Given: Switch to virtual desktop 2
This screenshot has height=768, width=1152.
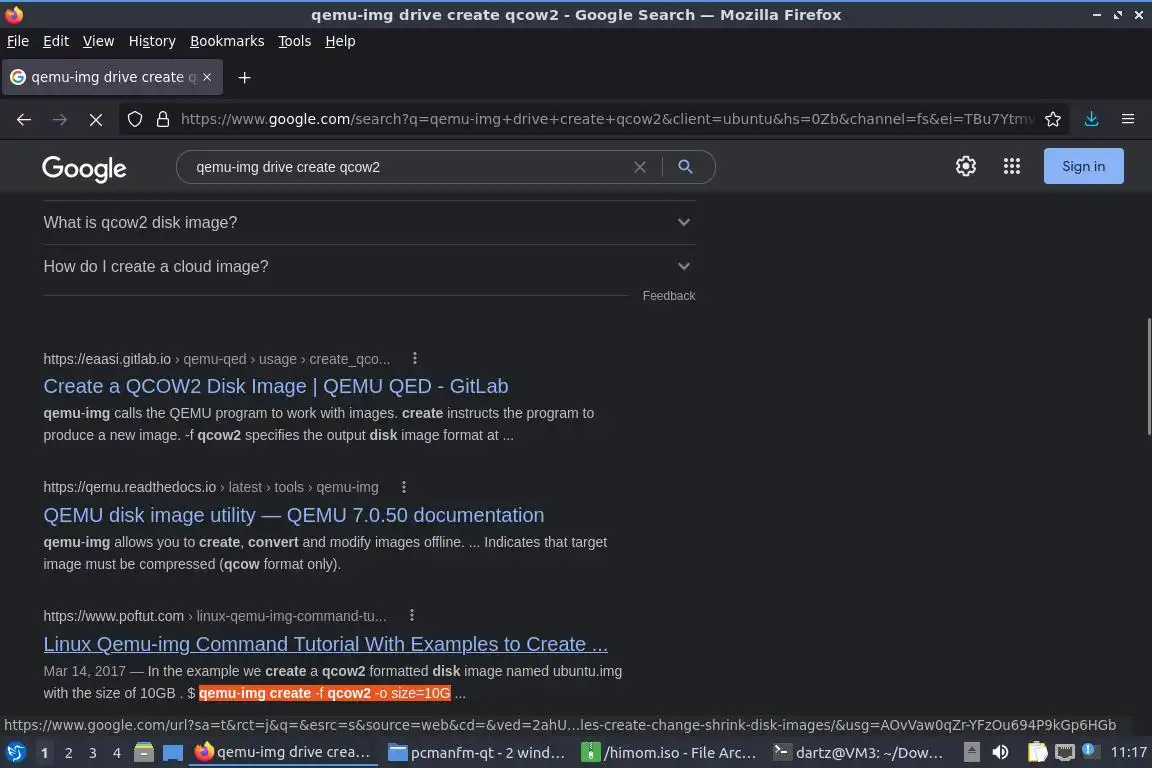Looking at the screenshot, I should [x=68, y=753].
